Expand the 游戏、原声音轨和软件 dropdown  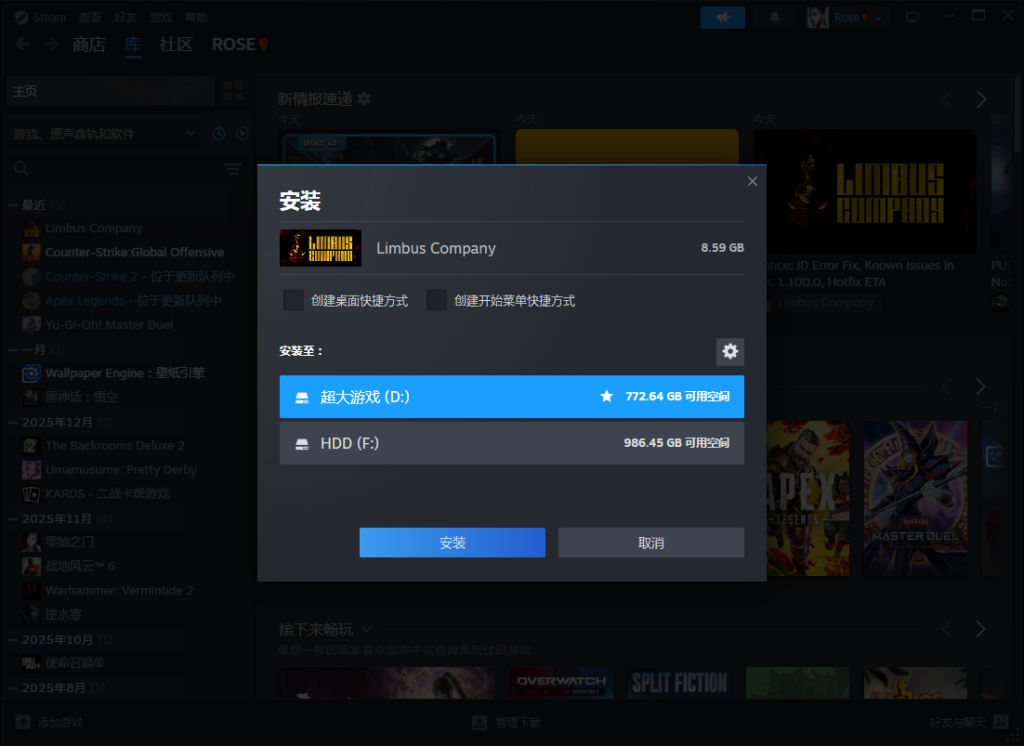point(191,134)
